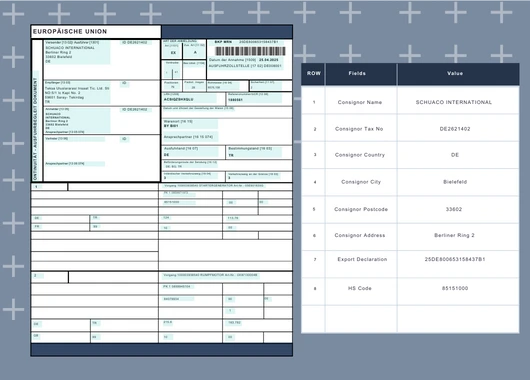
Task: Click the 25DE800653158437B1 value in the table
Action: pos(455,259)
